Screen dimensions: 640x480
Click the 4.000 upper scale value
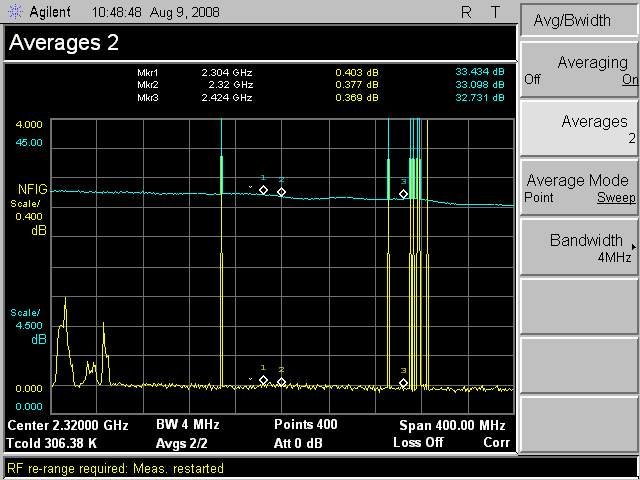point(29,124)
